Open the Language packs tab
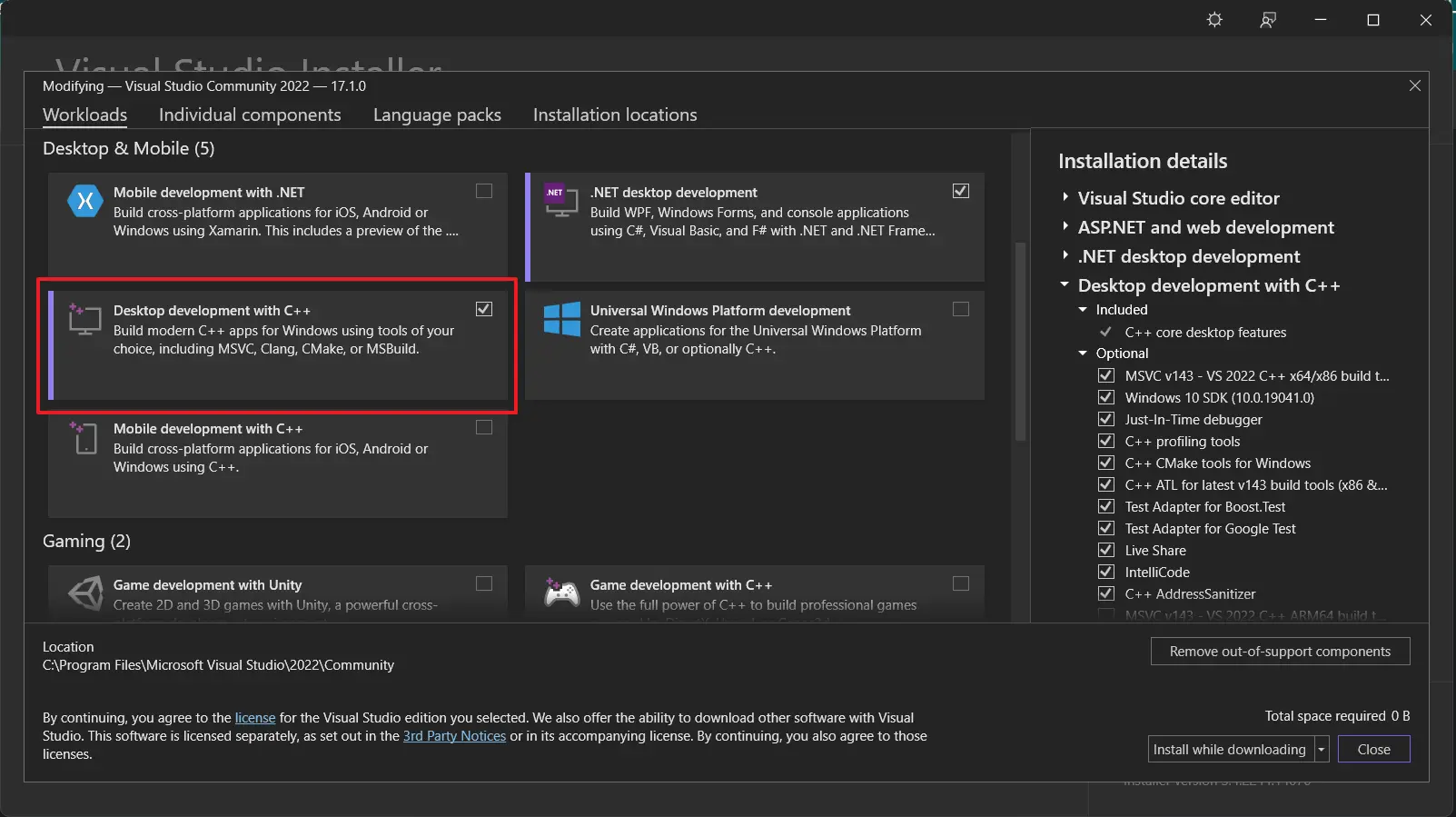The height and width of the screenshot is (817, 1456). pyautogui.click(x=437, y=115)
